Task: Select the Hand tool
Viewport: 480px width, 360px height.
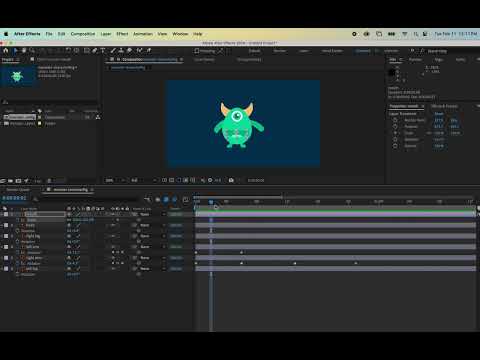Action: (24, 51)
